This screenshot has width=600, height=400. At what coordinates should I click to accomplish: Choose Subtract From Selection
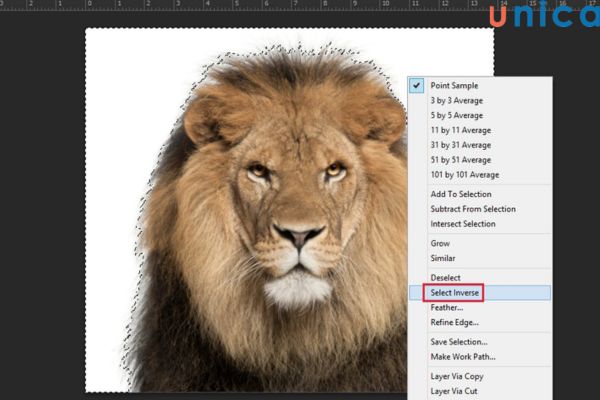tap(473, 209)
